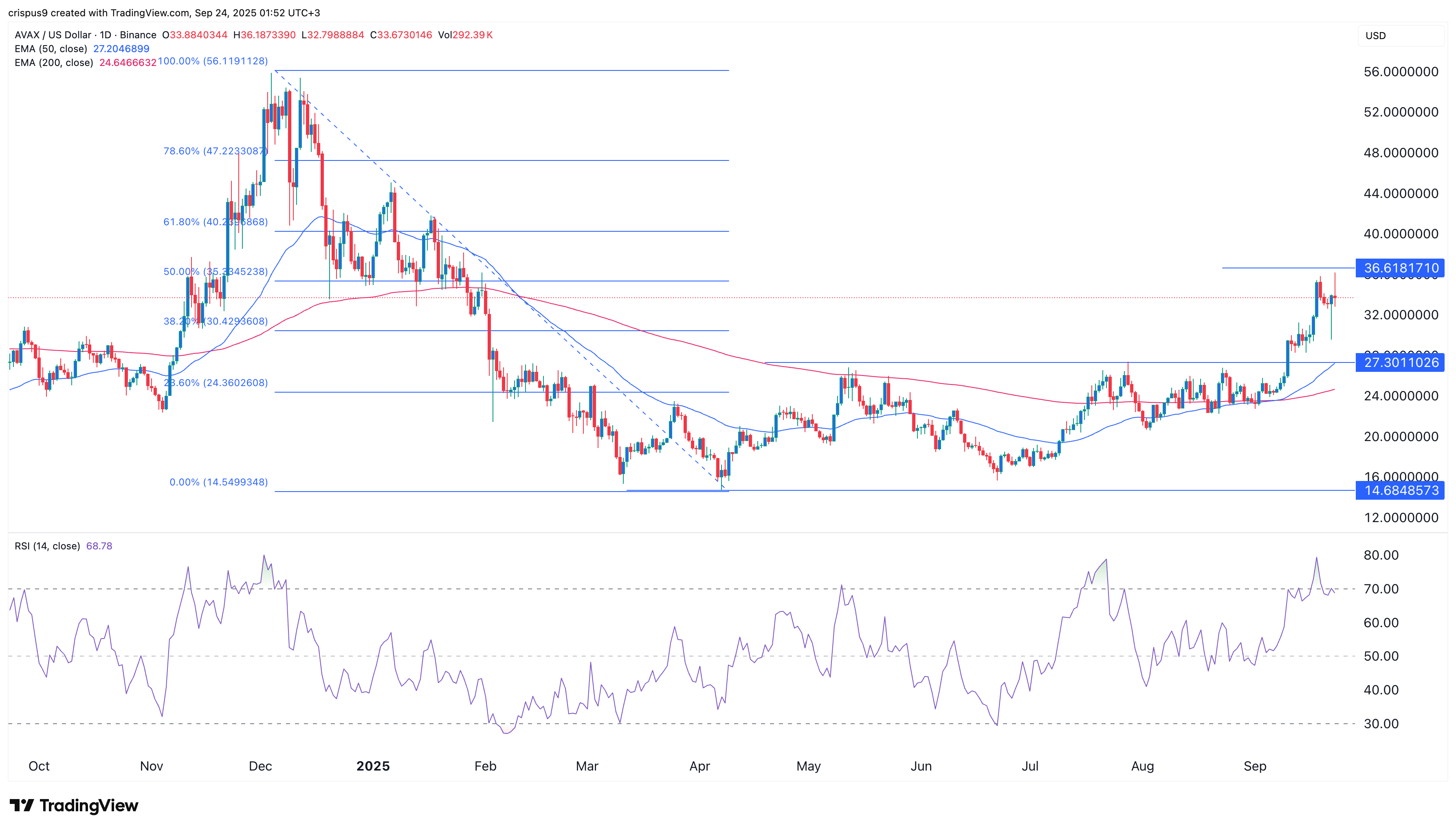Click the 20.0000000 price axis value
The width and height of the screenshot is (1456, 830).
pyautogui.click(x=1401, y=437)
